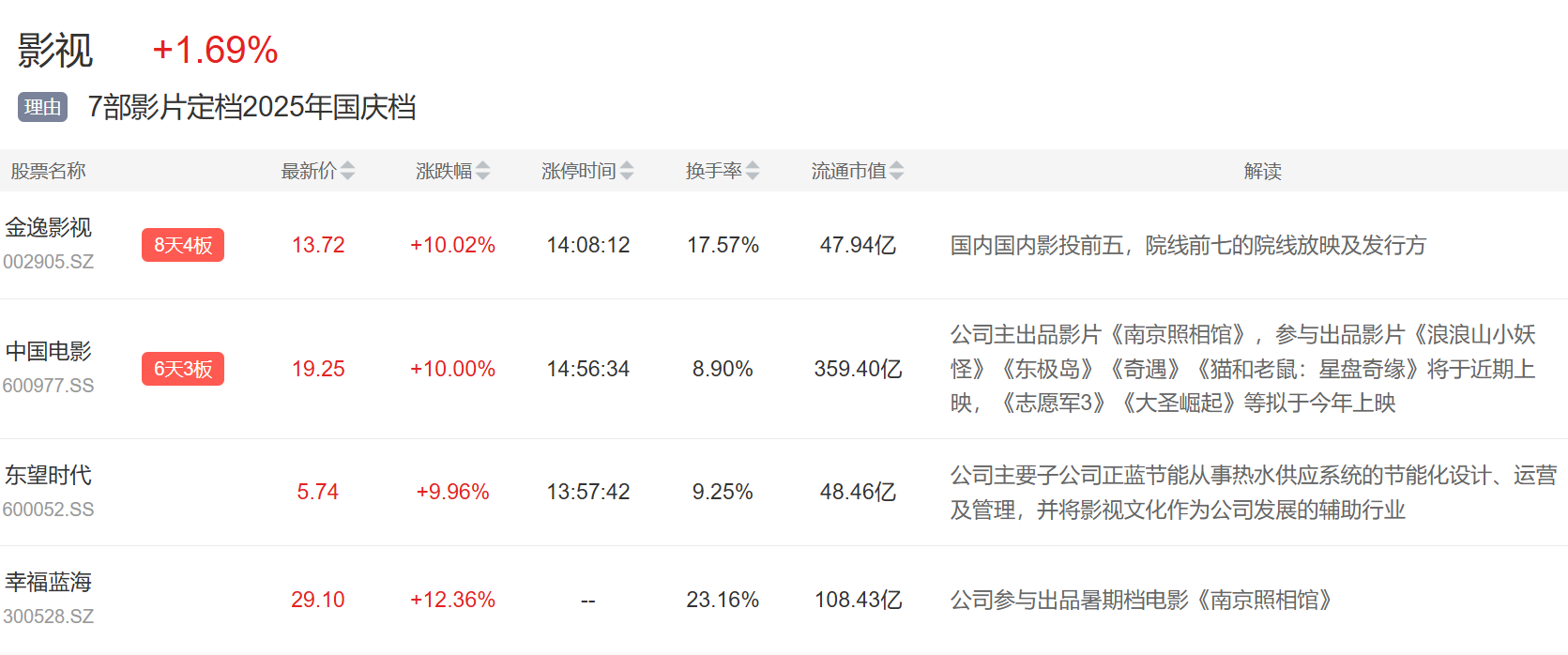Open 金逸影视 stock page
1568x655 pixels.
(49, 228)
